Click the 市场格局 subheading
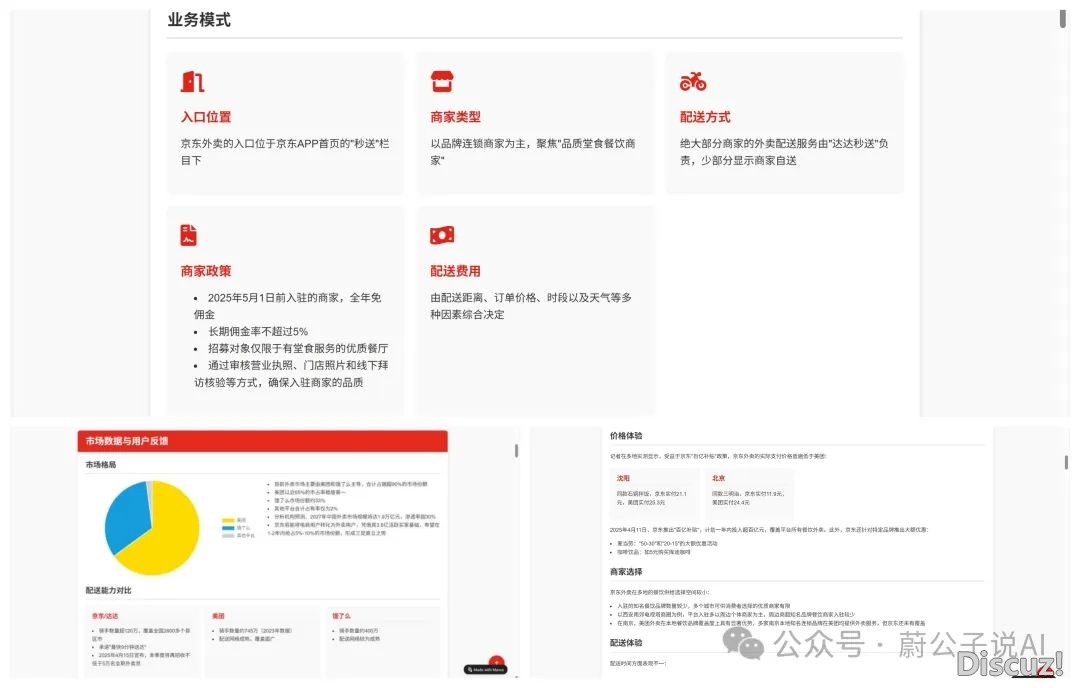The width and height of the screenshot is (1080, 688). pyautogui.click(x=101, y=465)
